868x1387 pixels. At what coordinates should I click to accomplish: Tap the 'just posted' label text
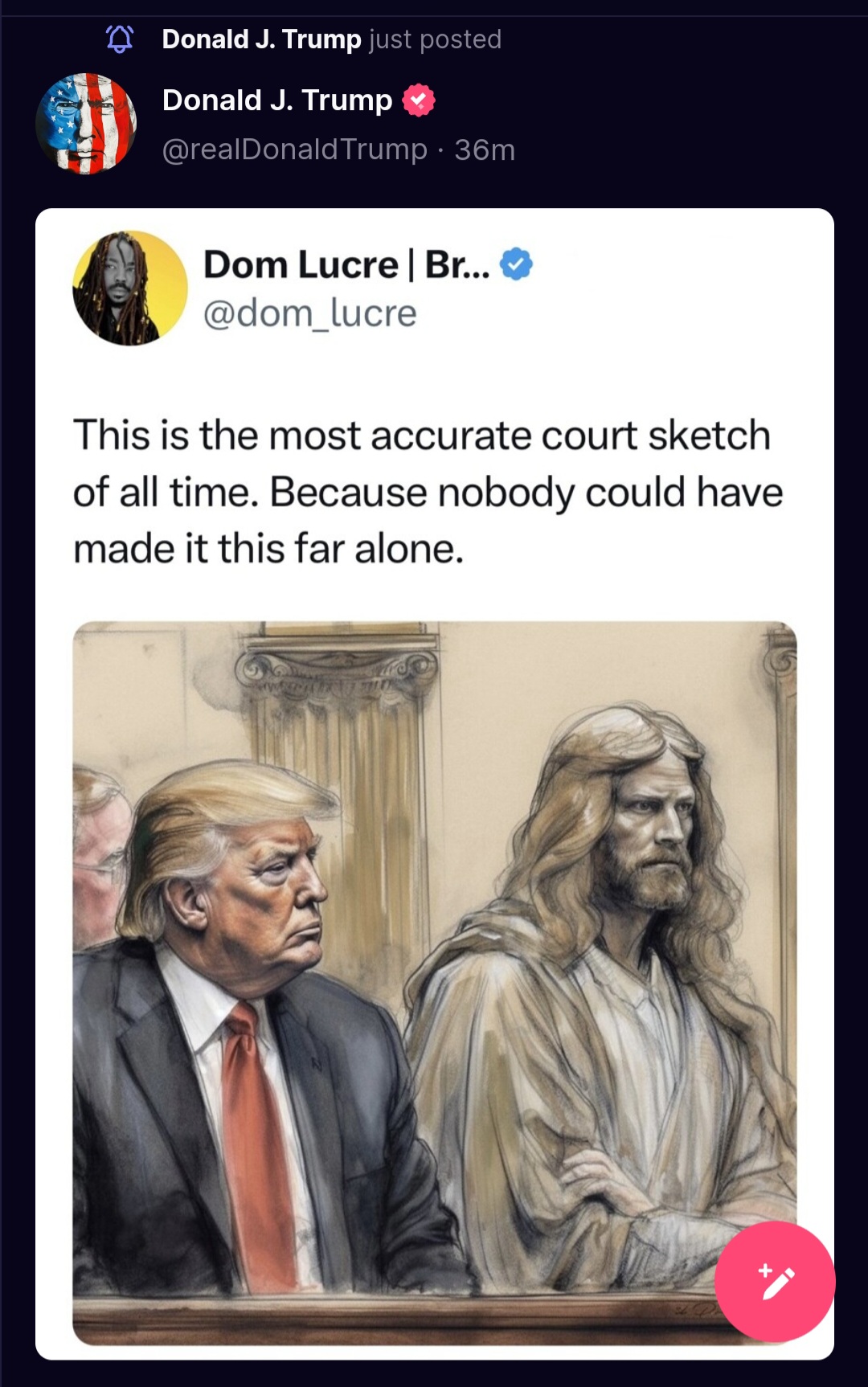436,39
